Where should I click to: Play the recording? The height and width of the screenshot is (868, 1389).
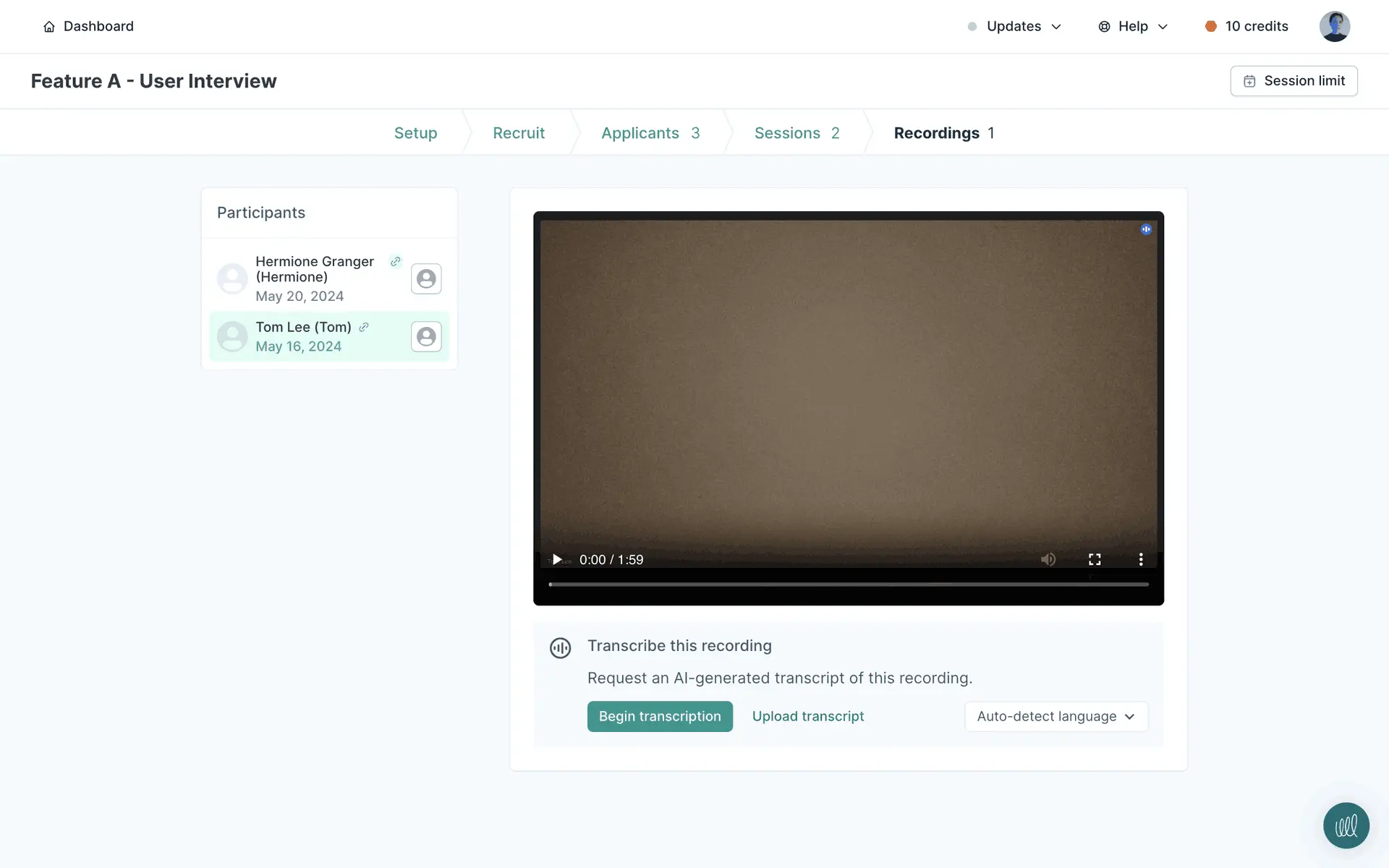556,559
